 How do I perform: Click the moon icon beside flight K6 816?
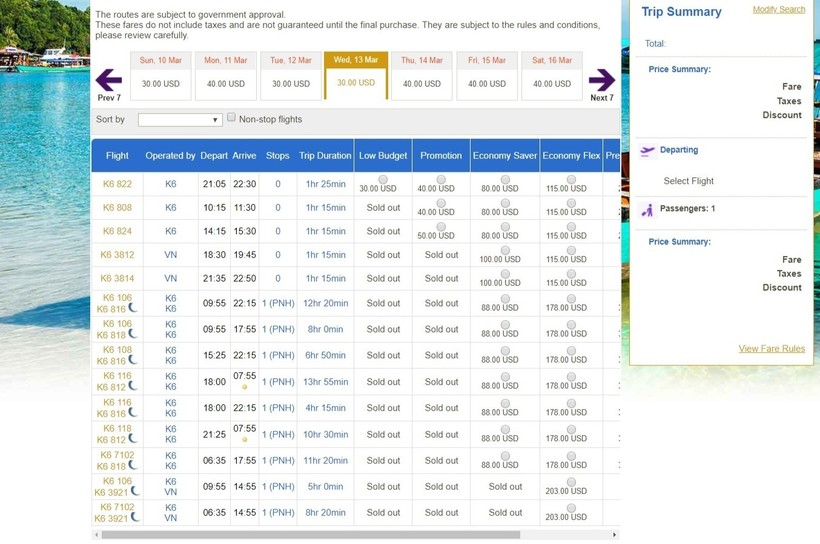coord(133,308)
